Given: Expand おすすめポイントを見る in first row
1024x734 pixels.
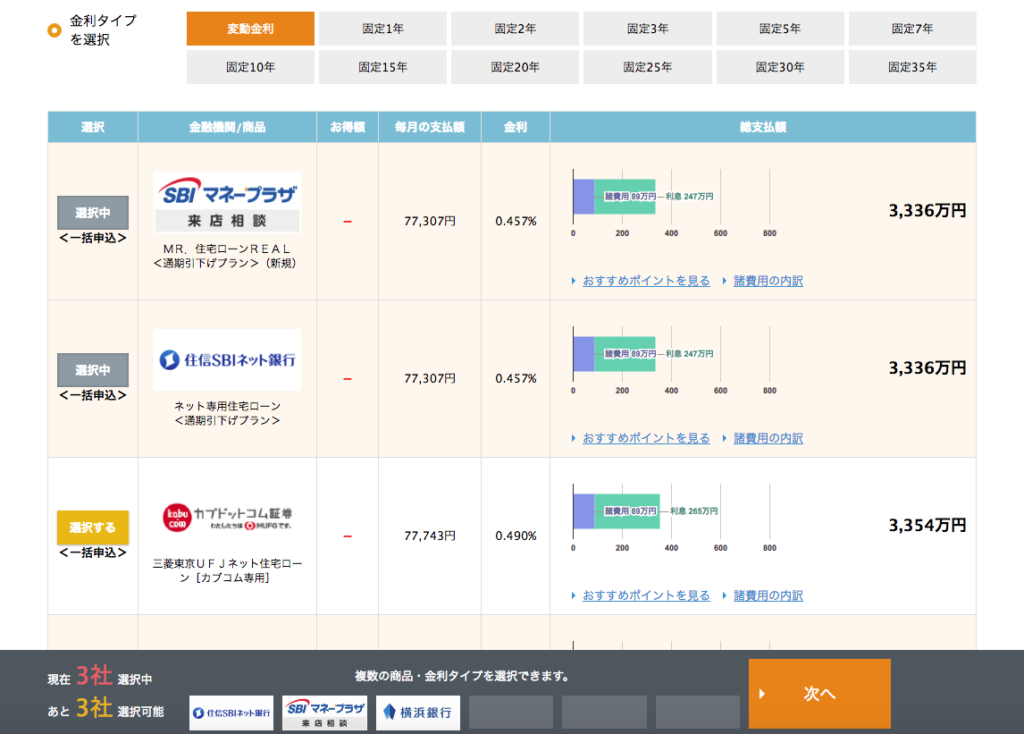Looking at the screenshot, I should [646, 281].
